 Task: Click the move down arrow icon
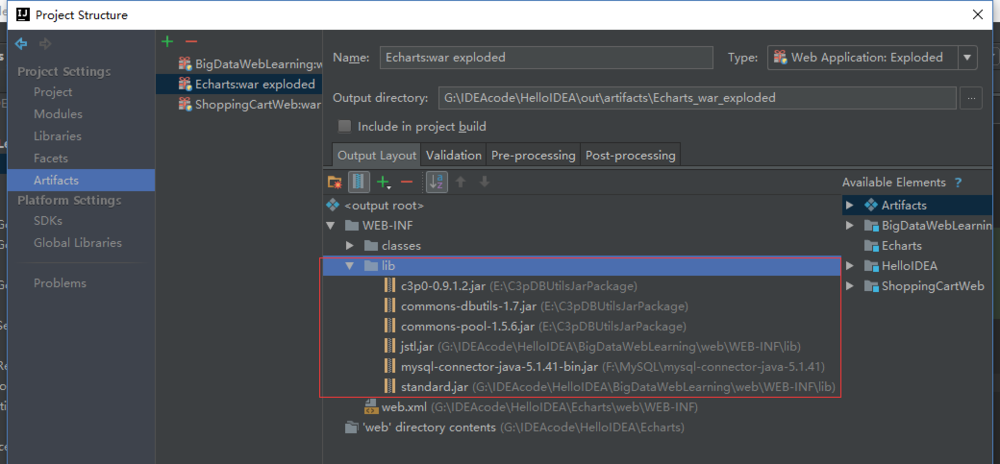[485, 182]
